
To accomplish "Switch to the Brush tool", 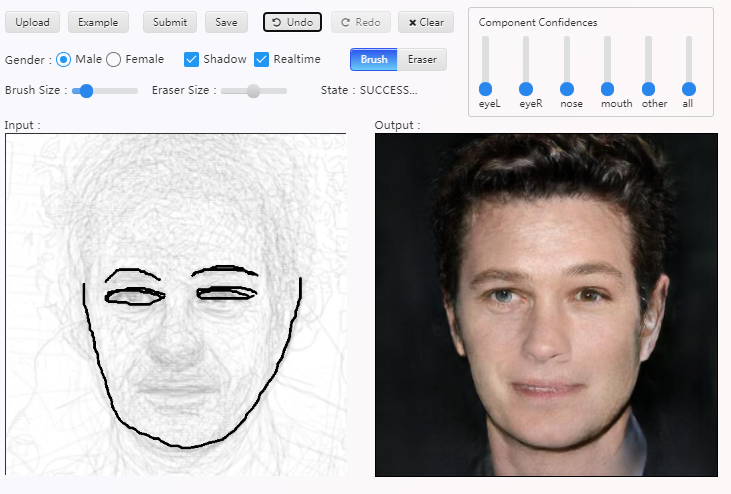I will [374, 60].
